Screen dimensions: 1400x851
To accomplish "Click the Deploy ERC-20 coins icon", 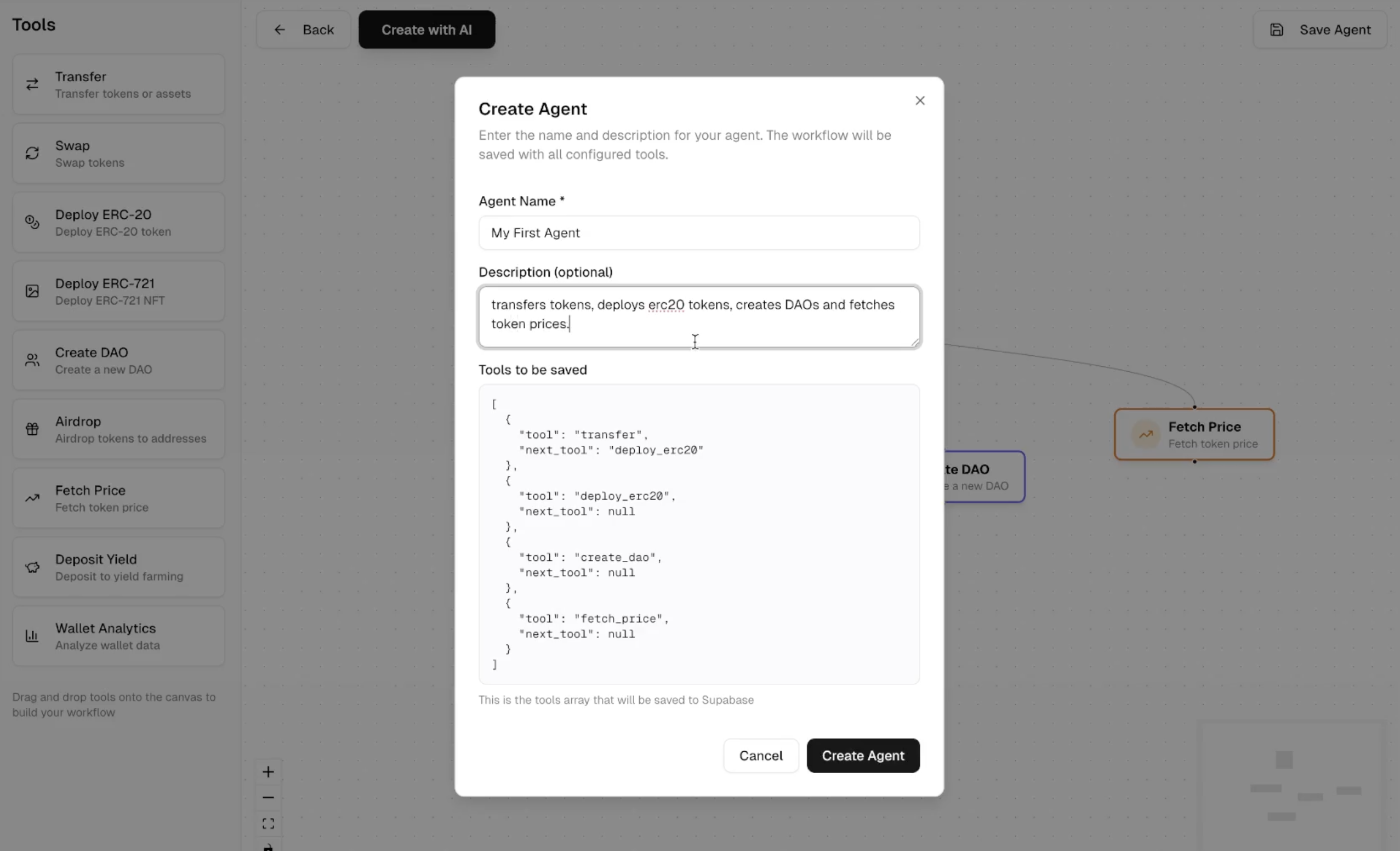I will coord(32,222).
